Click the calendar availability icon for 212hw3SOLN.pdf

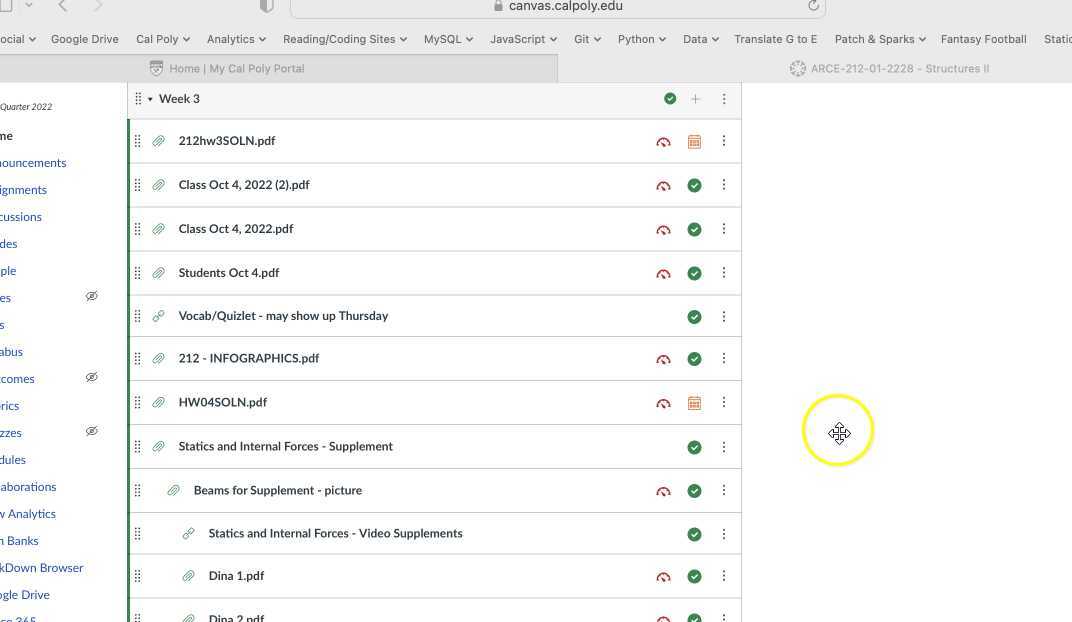click(694, 142)
